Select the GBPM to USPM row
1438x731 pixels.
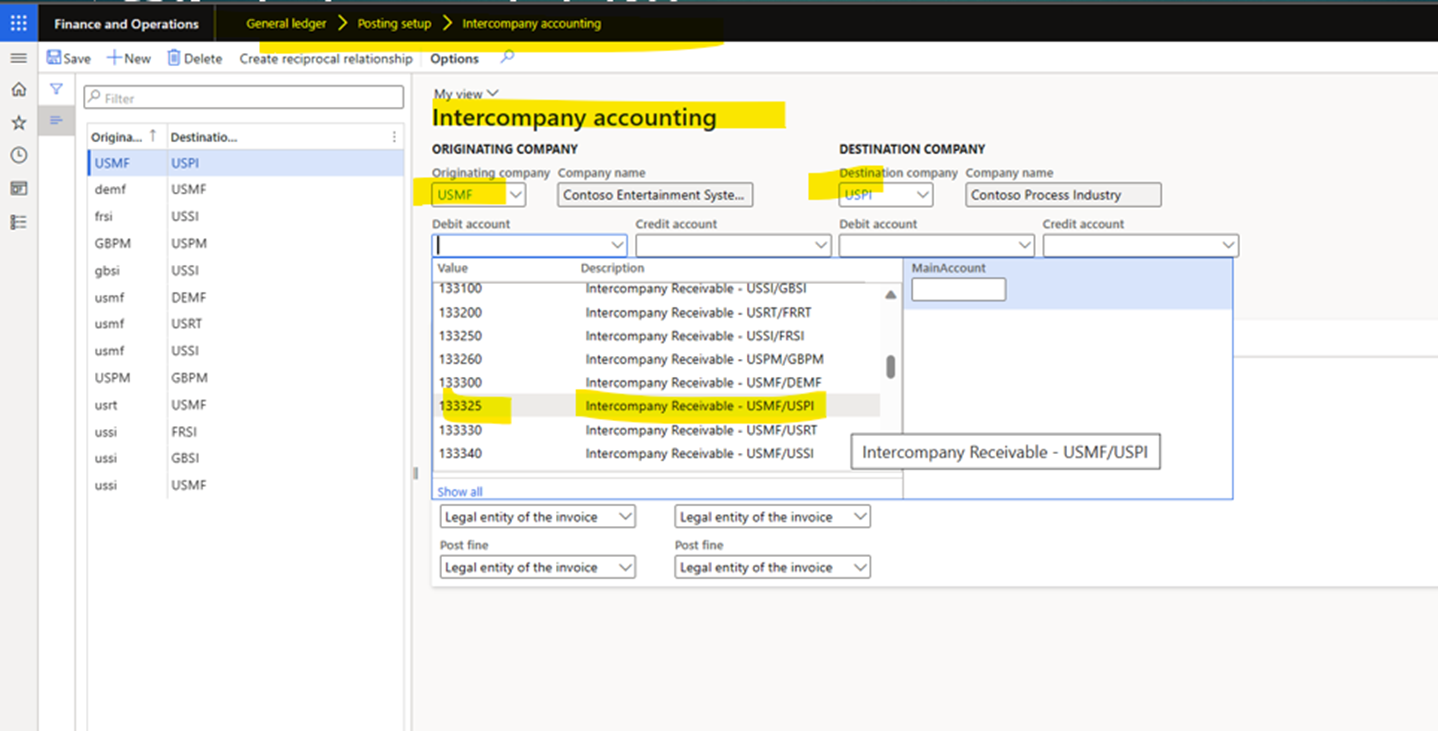tap(246, 243)
